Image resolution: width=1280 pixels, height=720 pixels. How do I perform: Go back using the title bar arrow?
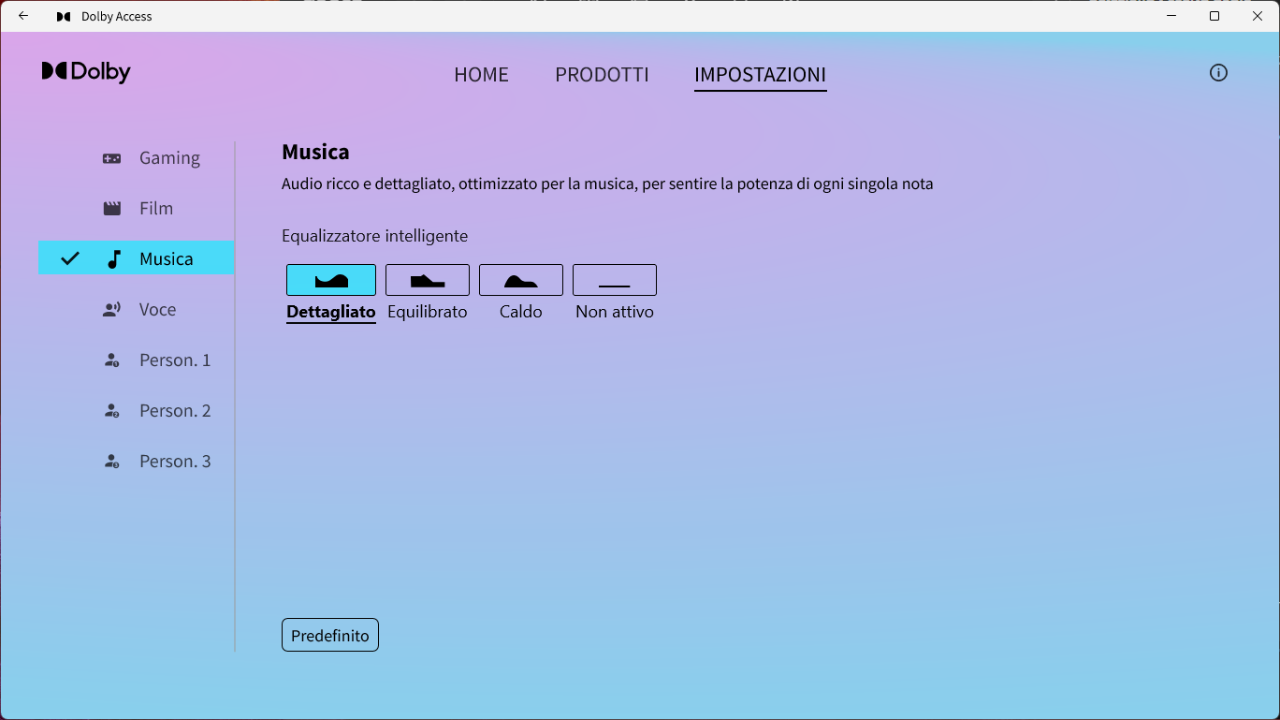point(24,16)
